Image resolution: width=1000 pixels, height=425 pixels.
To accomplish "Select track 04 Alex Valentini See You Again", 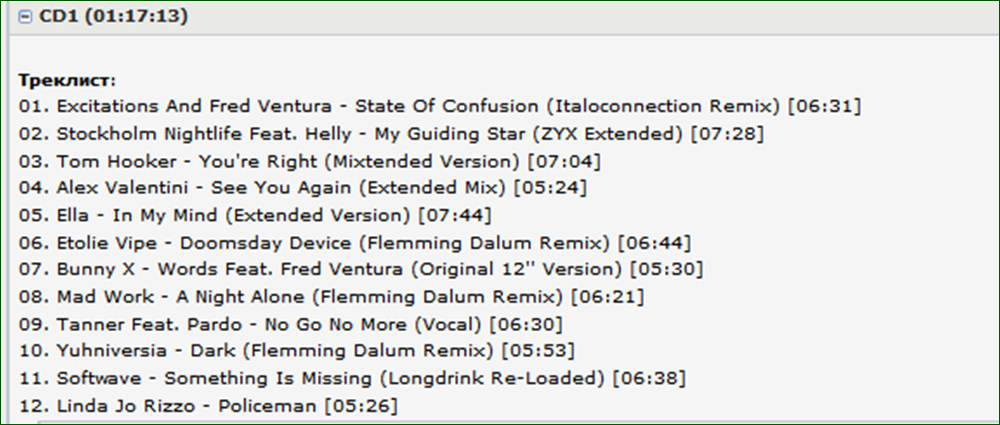I will (x=302, y=189).
